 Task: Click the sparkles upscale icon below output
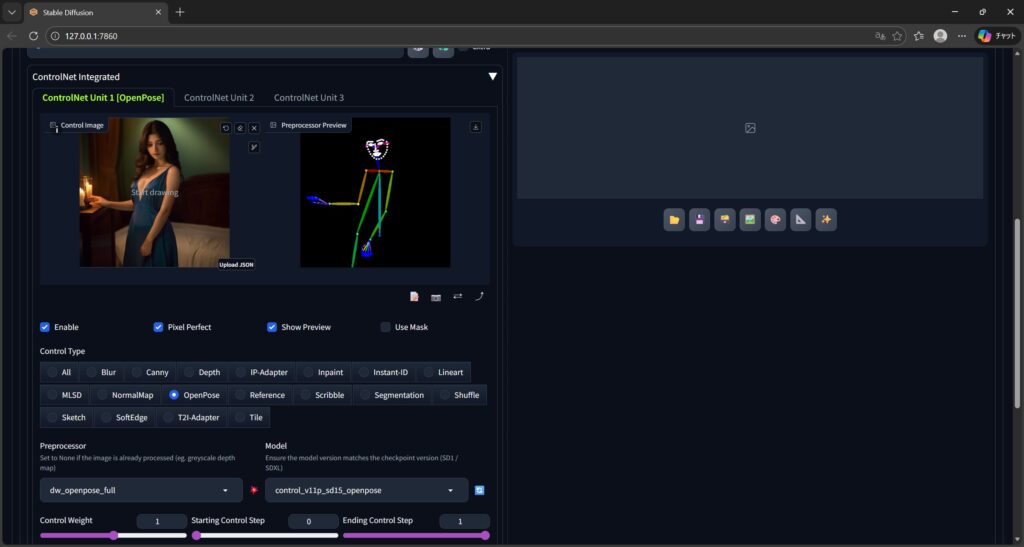tap(826, 220)
